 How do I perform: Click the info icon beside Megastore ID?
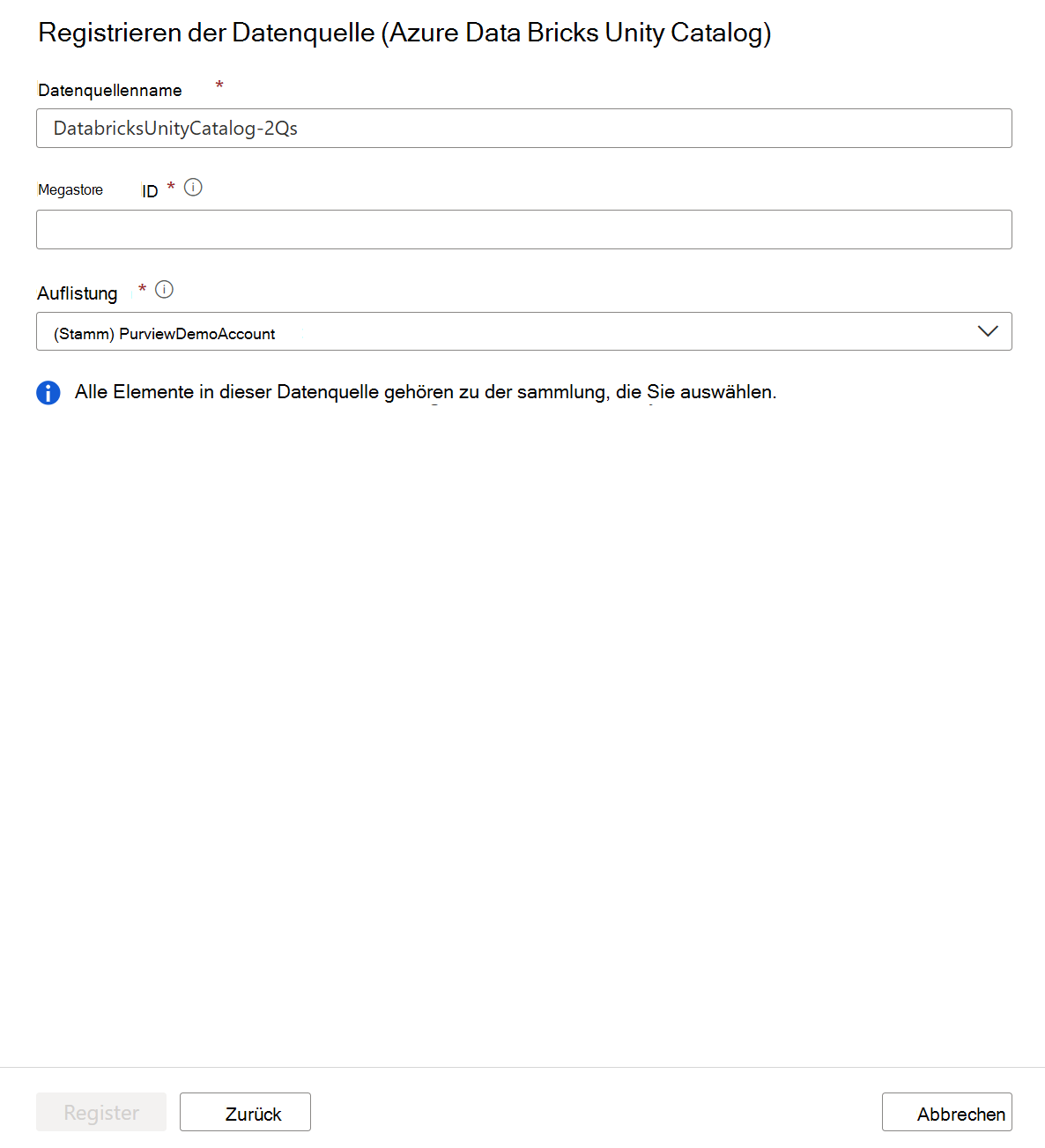194,187
